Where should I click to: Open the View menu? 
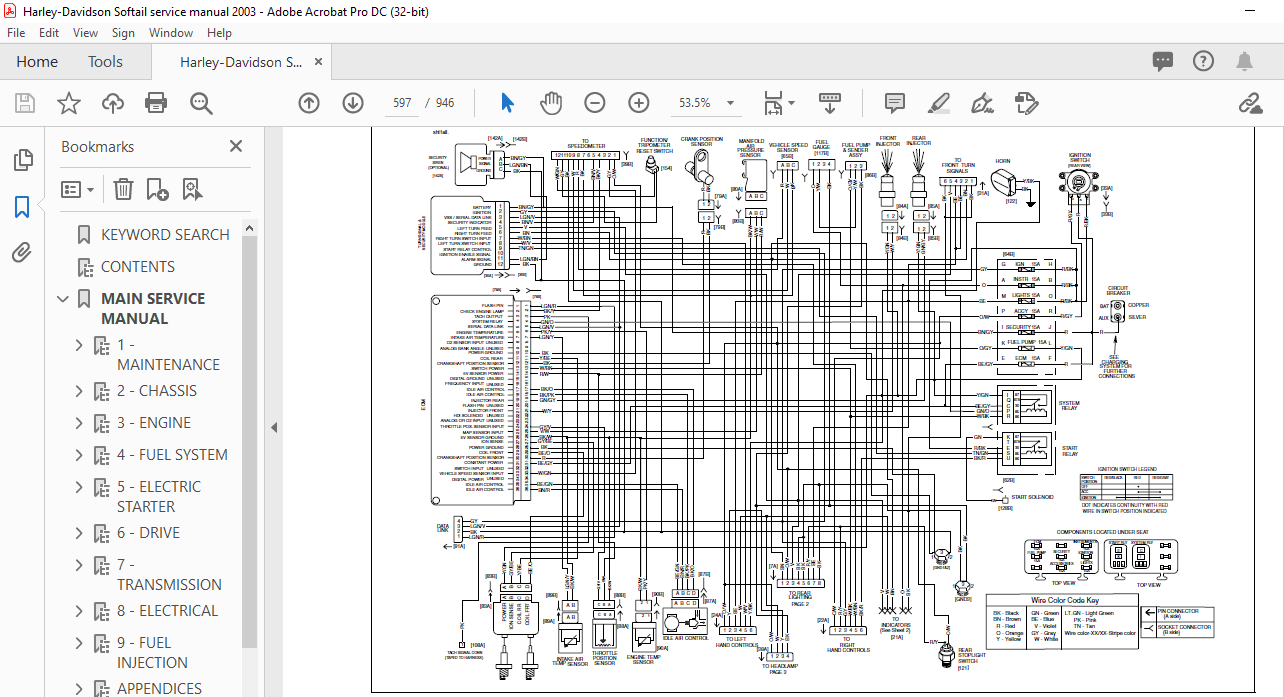pos(85,33)
